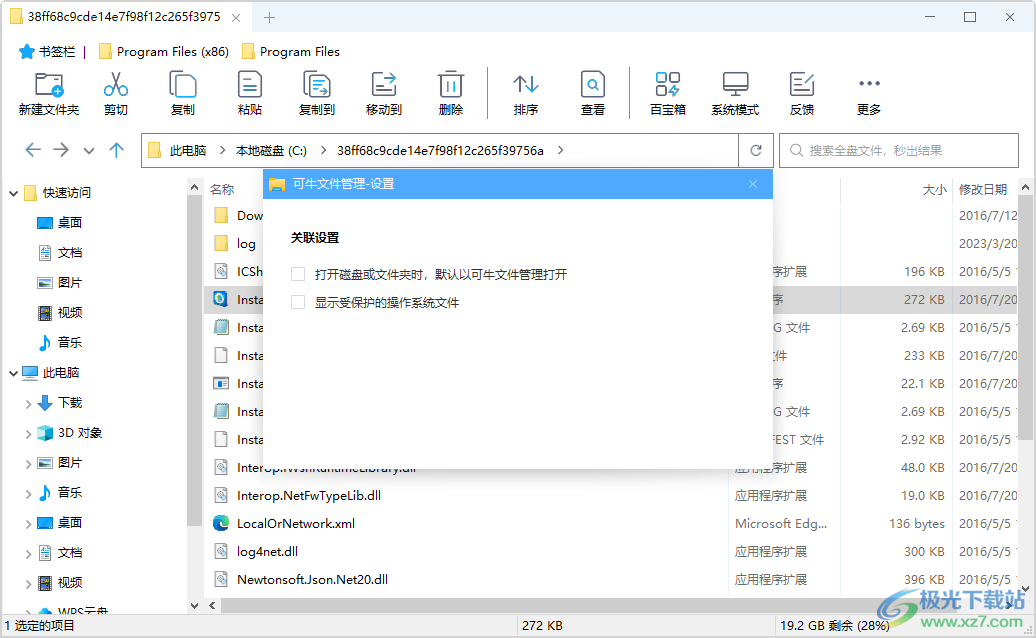
Task: Open the Program Files bookmark
Action: [x=291, y=52]
